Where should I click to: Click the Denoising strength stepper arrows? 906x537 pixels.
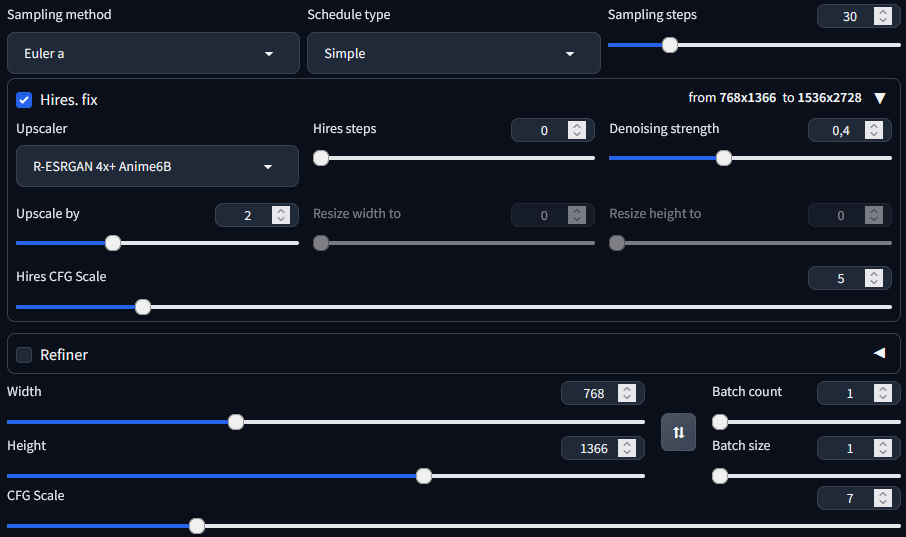click(874, 130)
